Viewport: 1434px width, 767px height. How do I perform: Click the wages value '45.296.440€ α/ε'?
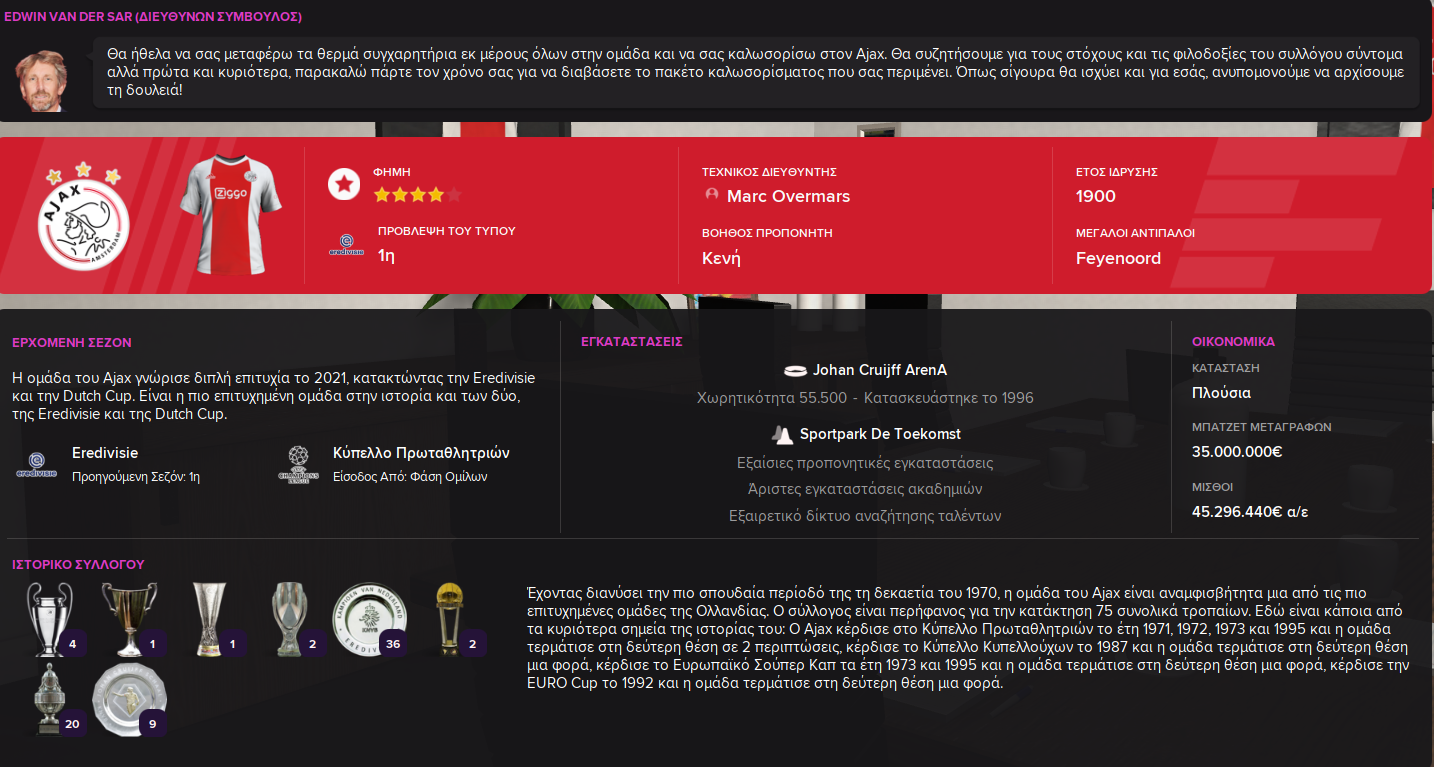click(x=1250, y=512)
